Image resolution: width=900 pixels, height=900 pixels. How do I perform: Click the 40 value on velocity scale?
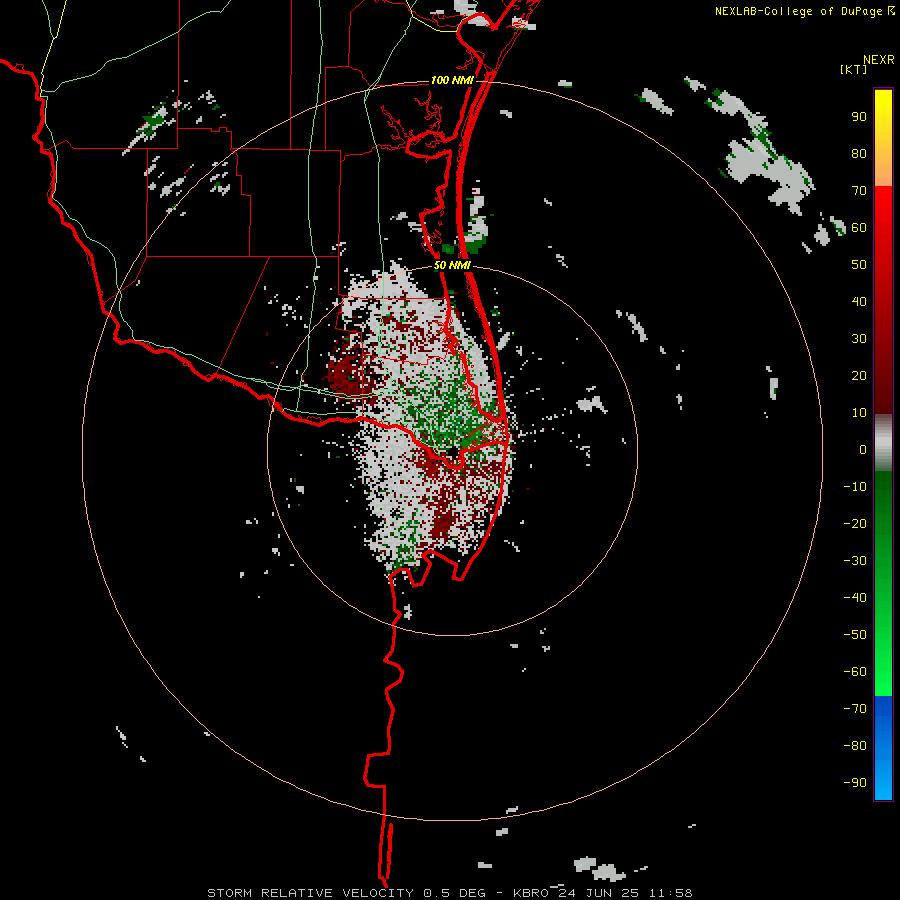point(859,301)
